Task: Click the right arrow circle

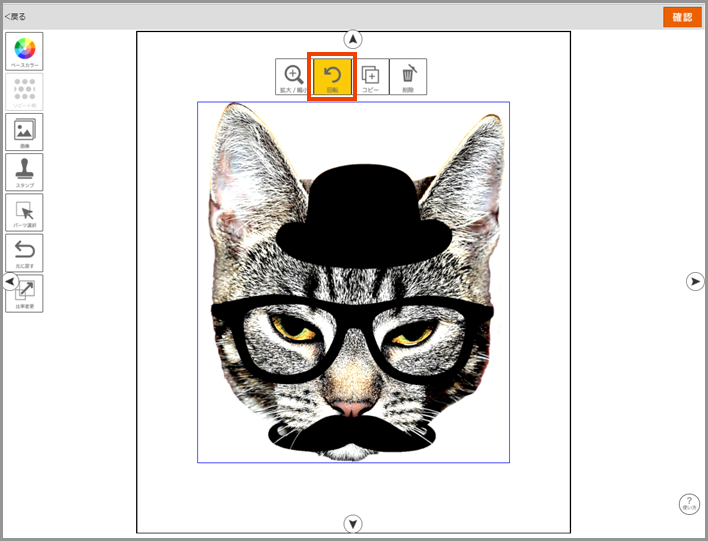Action: 695,281
